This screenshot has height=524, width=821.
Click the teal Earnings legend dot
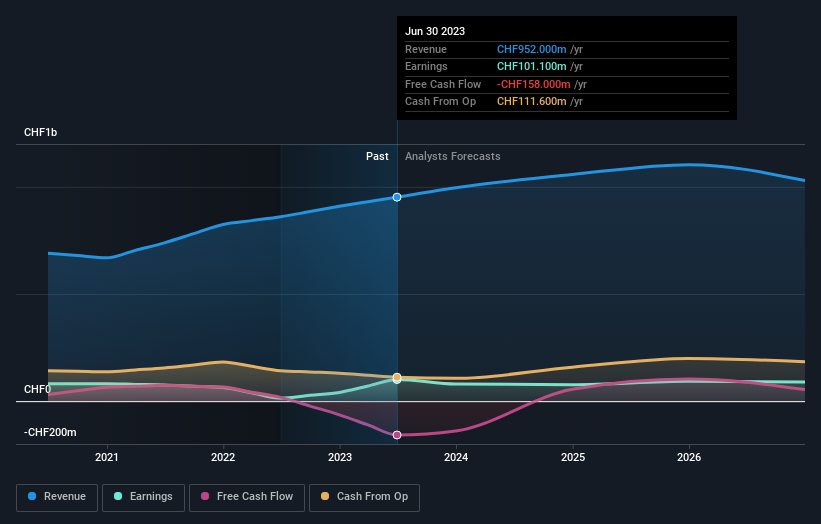[x=118, y=496]
